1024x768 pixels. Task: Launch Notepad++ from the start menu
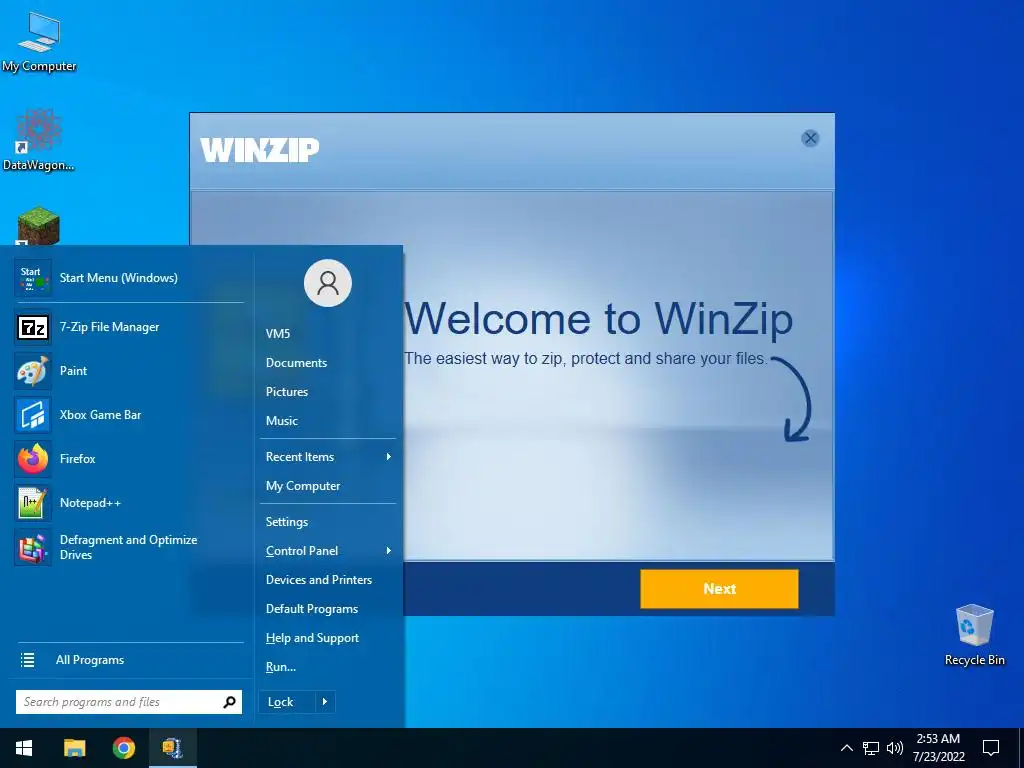tap(129, 503)
